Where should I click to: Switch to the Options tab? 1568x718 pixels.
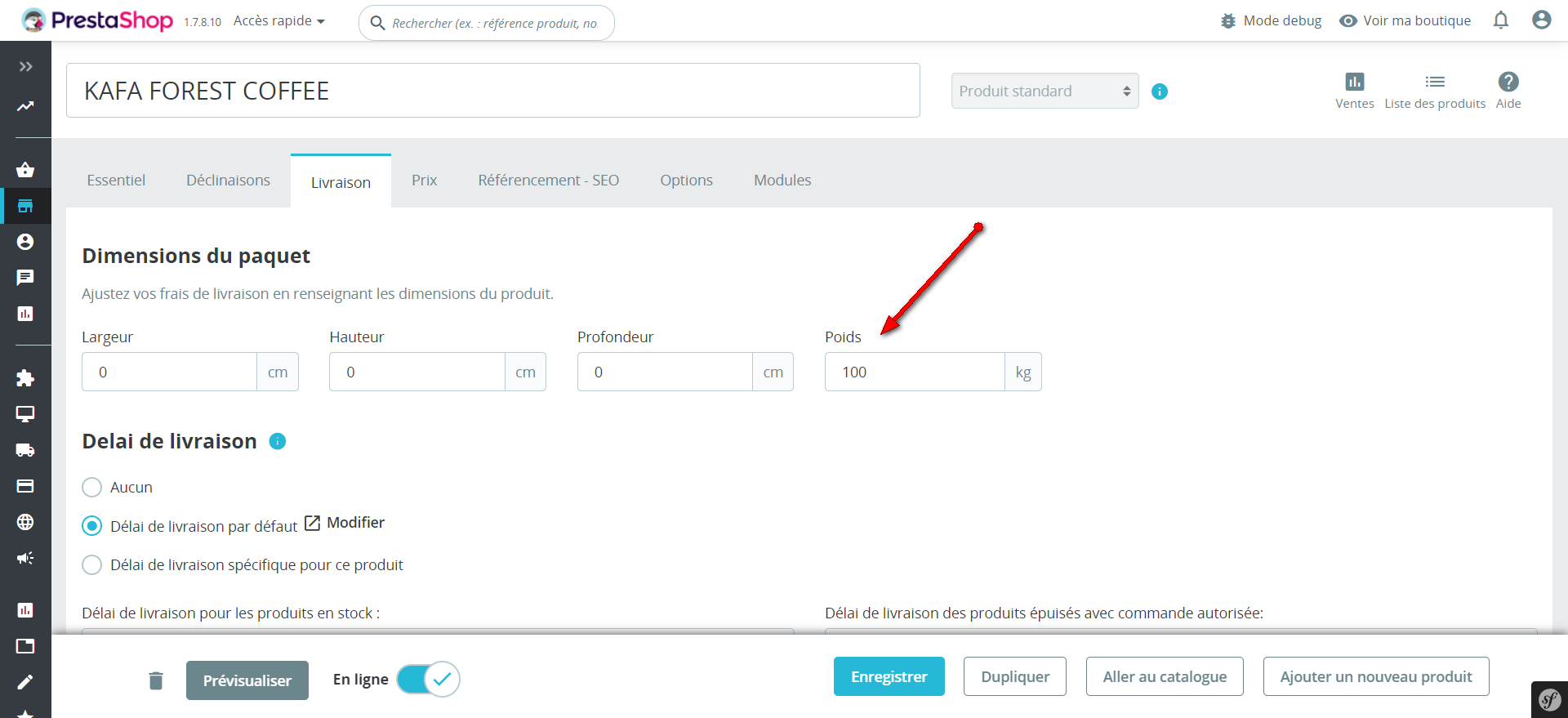click(687, 181)
